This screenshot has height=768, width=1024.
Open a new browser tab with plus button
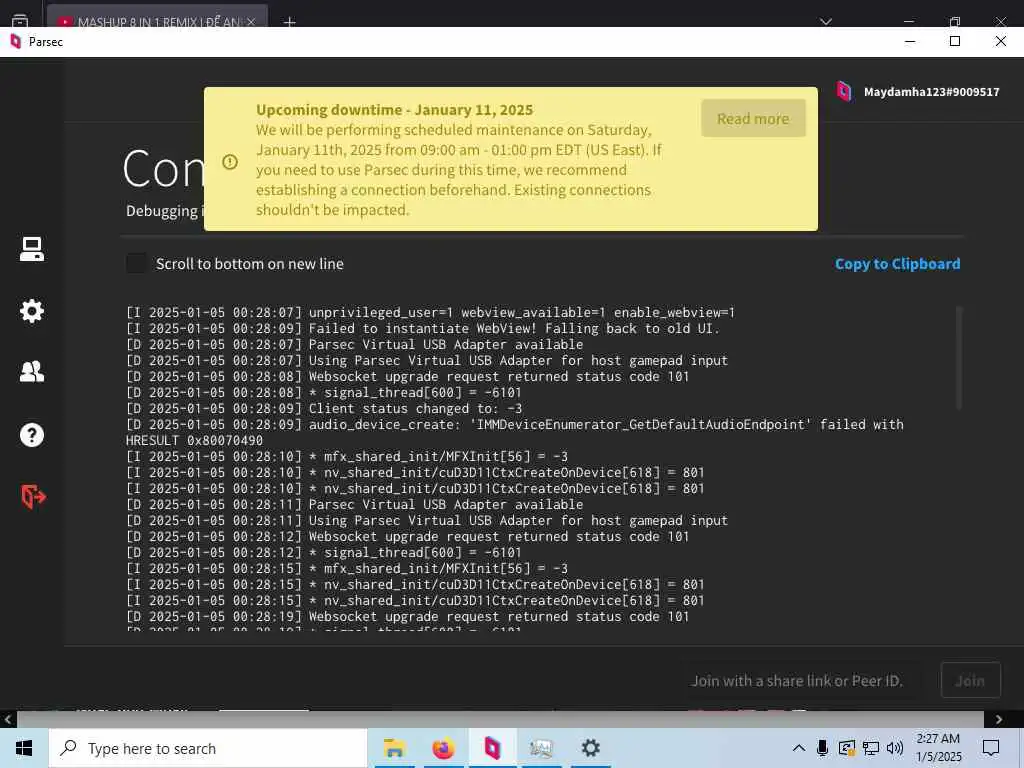289,22
